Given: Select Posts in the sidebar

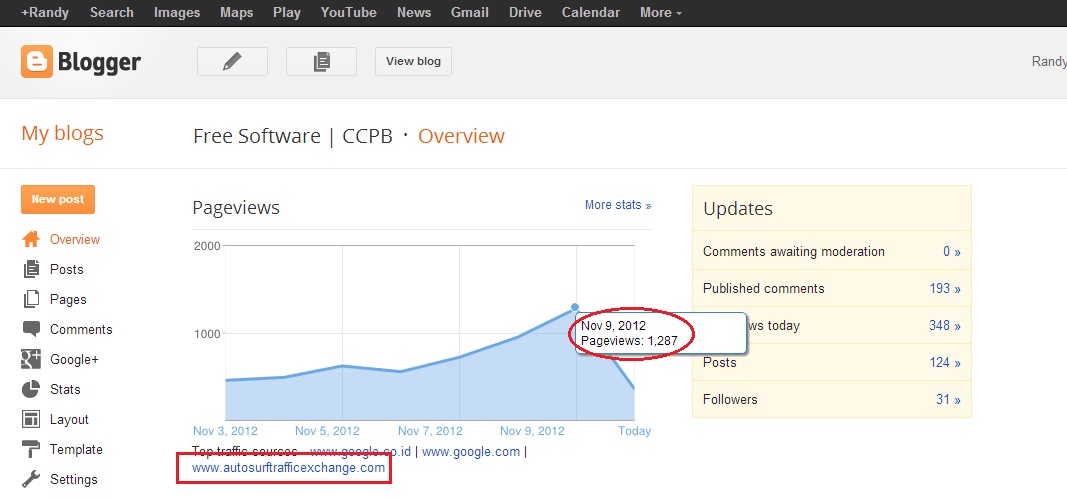Looking at the screenshot, I should click(67, 270).
